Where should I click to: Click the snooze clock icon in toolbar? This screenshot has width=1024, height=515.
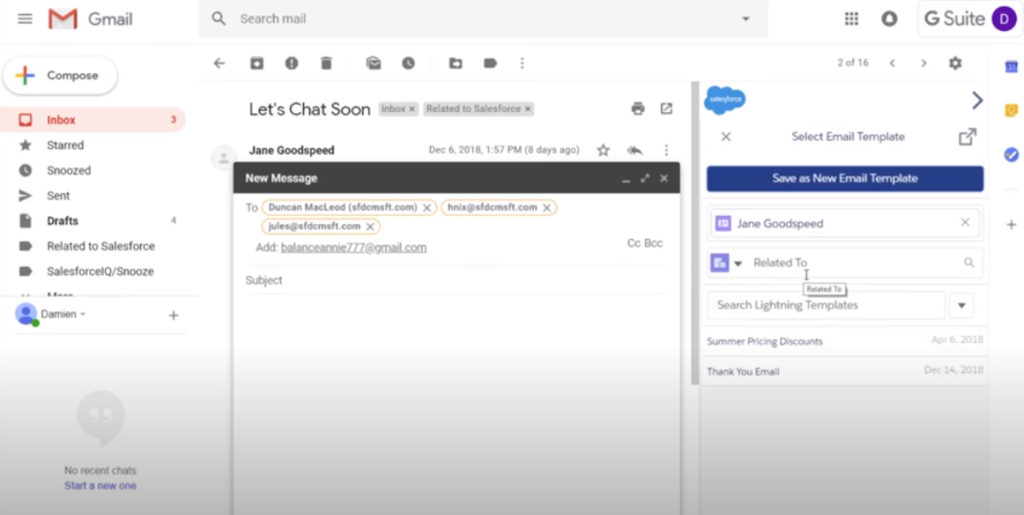tap(408, 63)
